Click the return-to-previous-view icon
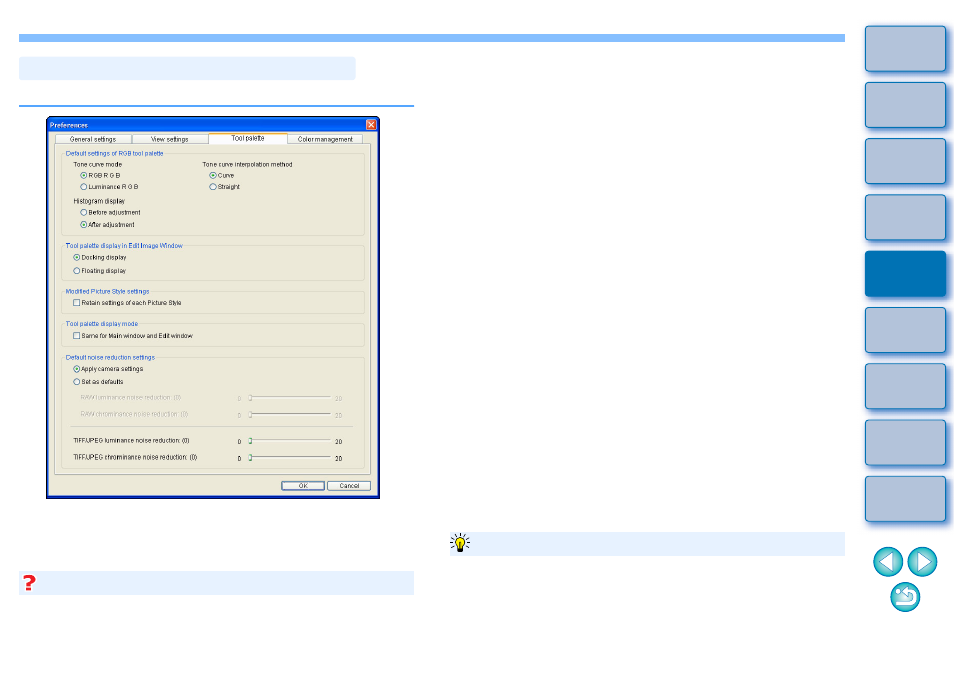This screenshot has height=674, width=954. [905, 597]
